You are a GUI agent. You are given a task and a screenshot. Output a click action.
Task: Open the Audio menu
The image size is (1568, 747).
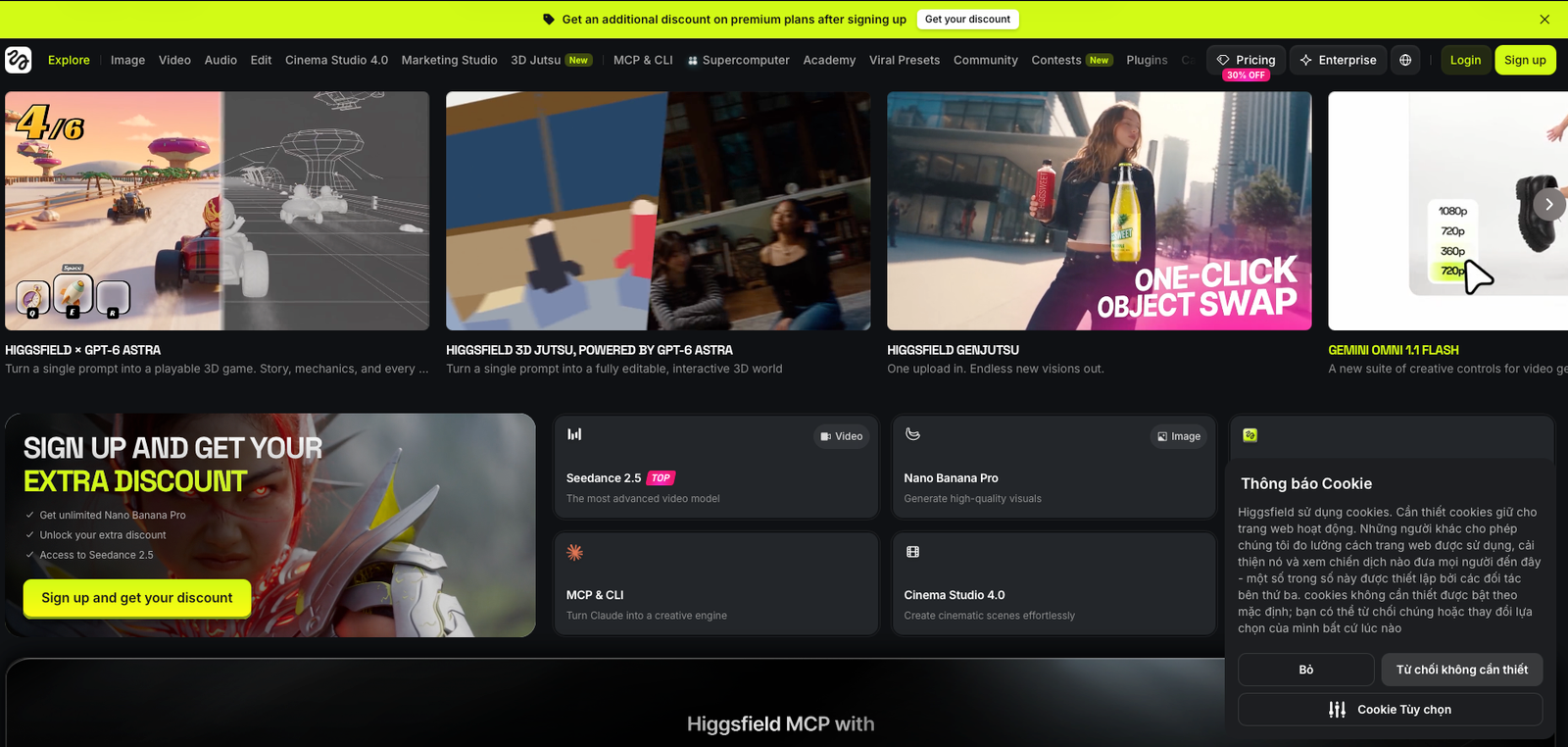tap(220, 60)
